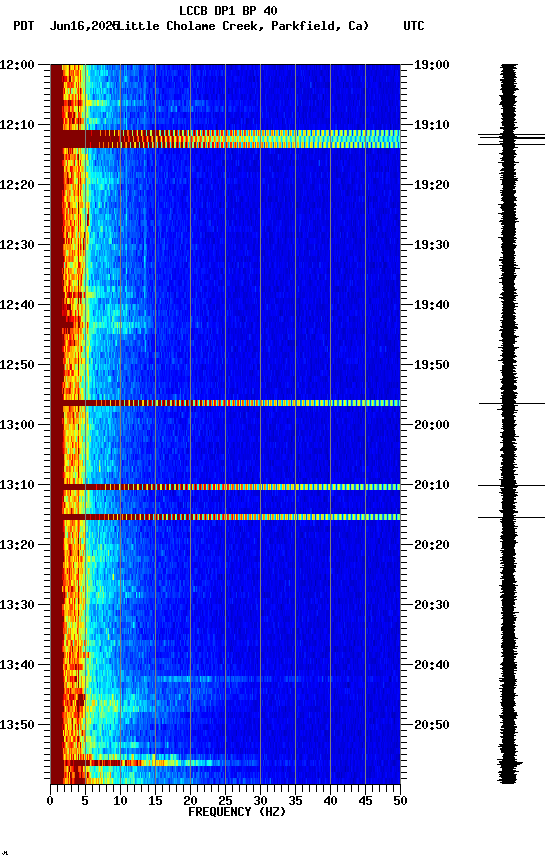Viewport: 552px width, 864px height.
Task: Click the broadband event line at 13:10
Action: [x=225, y=487]
